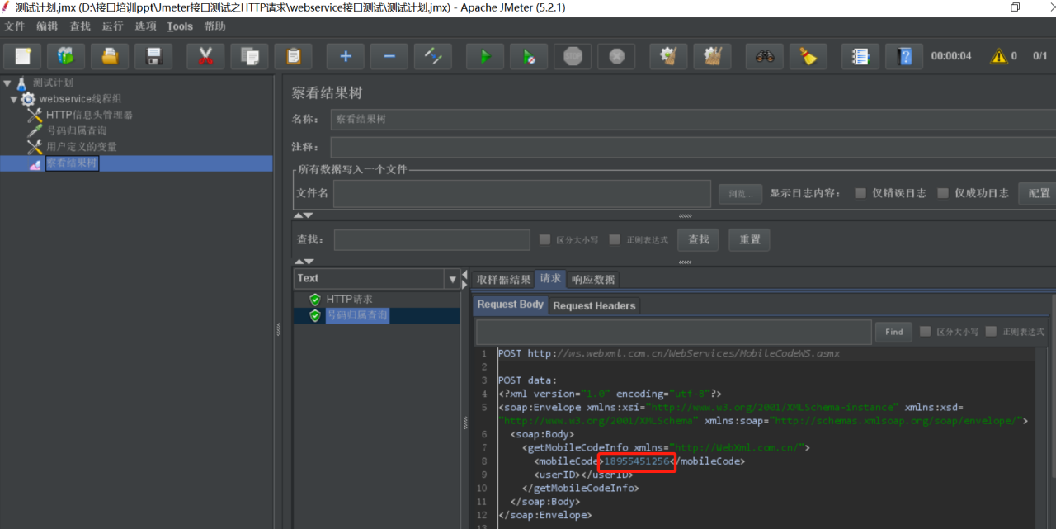Screen dimensions: 1056x530
Task: Click the 查找 text field
Action: [x=431, y=239]
